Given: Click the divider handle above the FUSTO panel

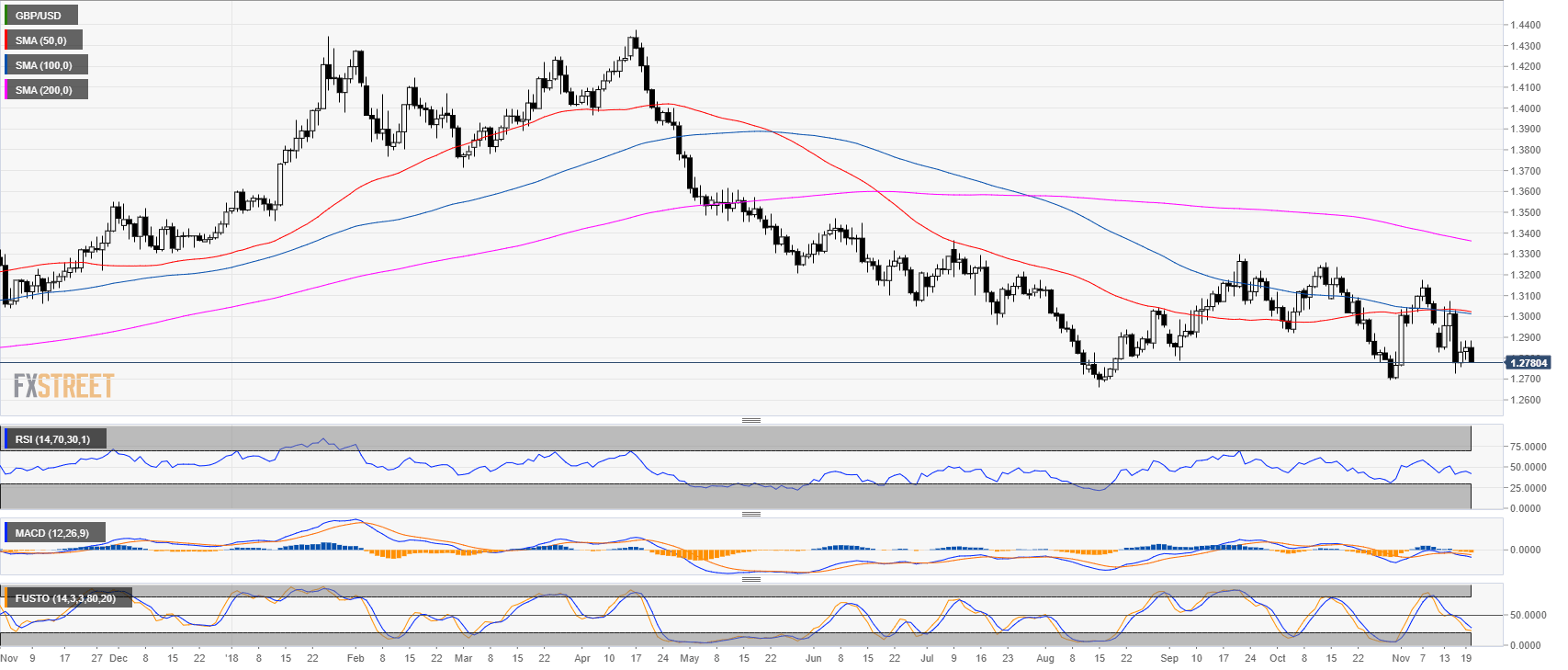Looking at the screenshot, I should [750, 579].
